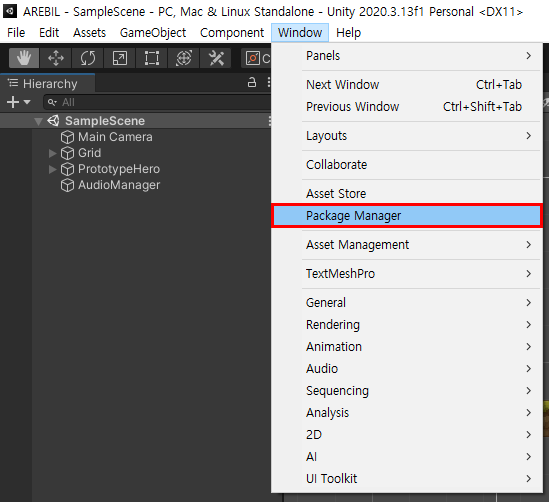Select the Transform tool
The width and height of the screenshot is (549, 502).
tap(183, 58)
